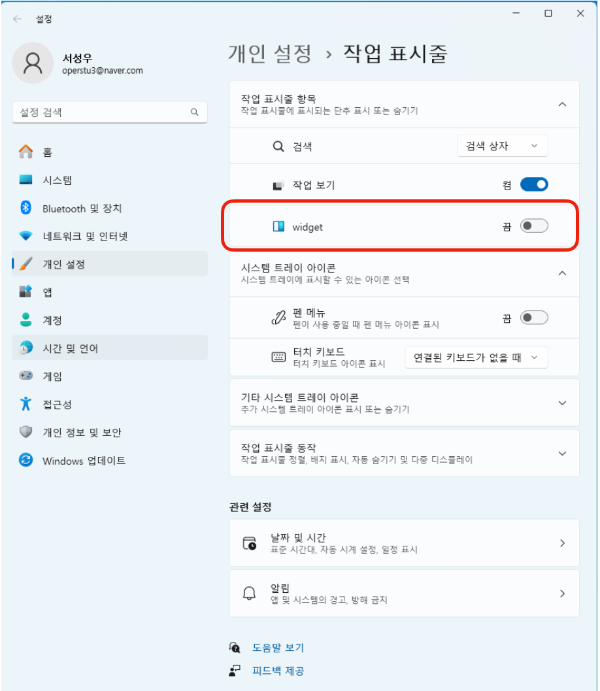Click the bell icon for 알림

point(249,593)
